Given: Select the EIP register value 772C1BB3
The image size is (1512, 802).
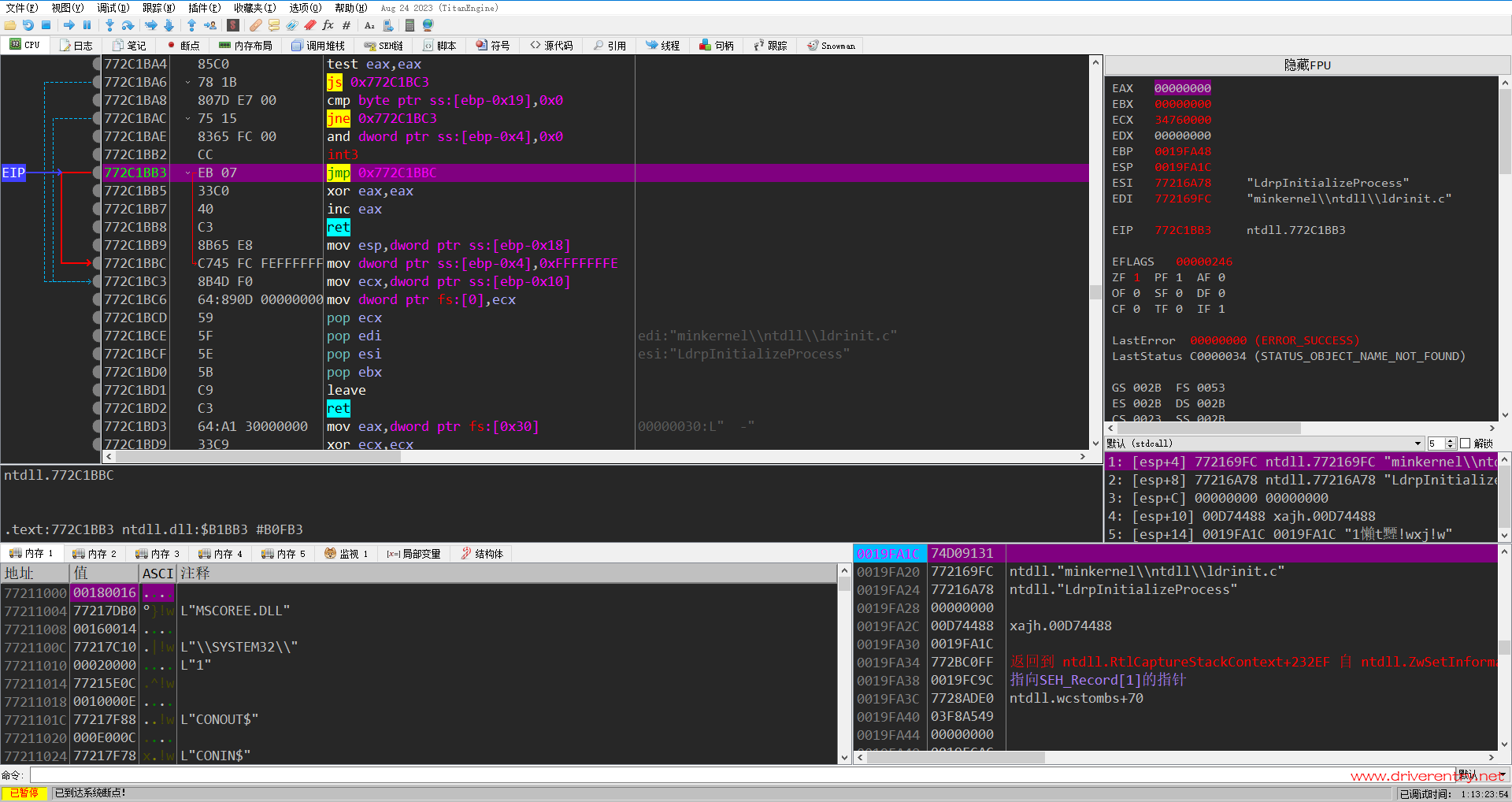Looking at the screenshot, I should 1182,230.
